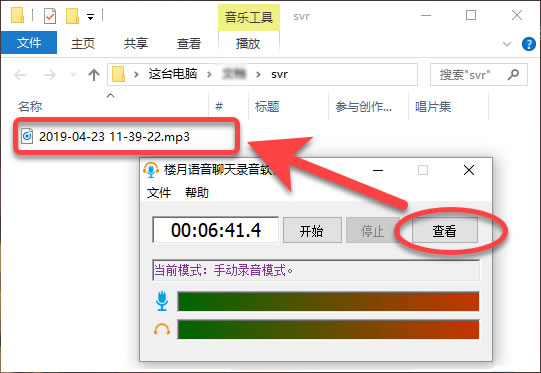The image size is (541, 373).
Task: Close the Explorer svr window
Action: (517, 15)
